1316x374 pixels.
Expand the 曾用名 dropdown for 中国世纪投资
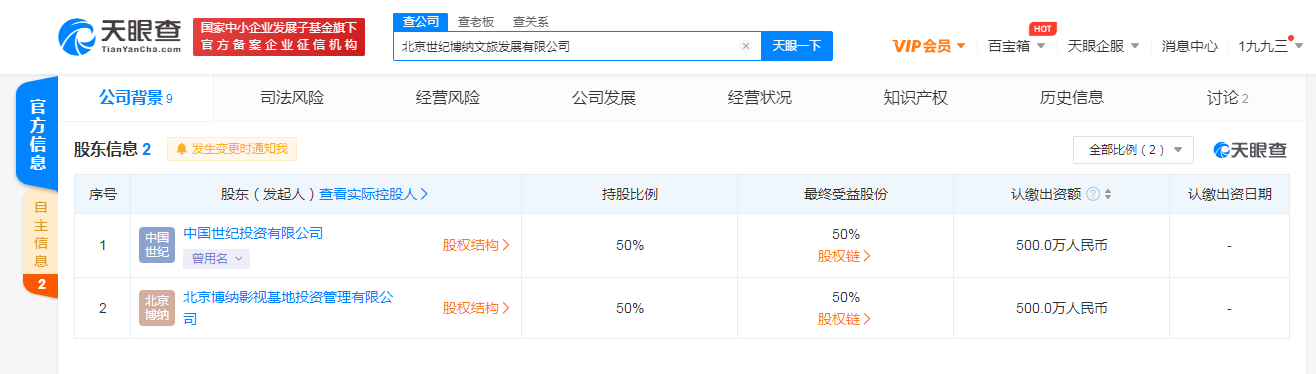tap(215, 258)
